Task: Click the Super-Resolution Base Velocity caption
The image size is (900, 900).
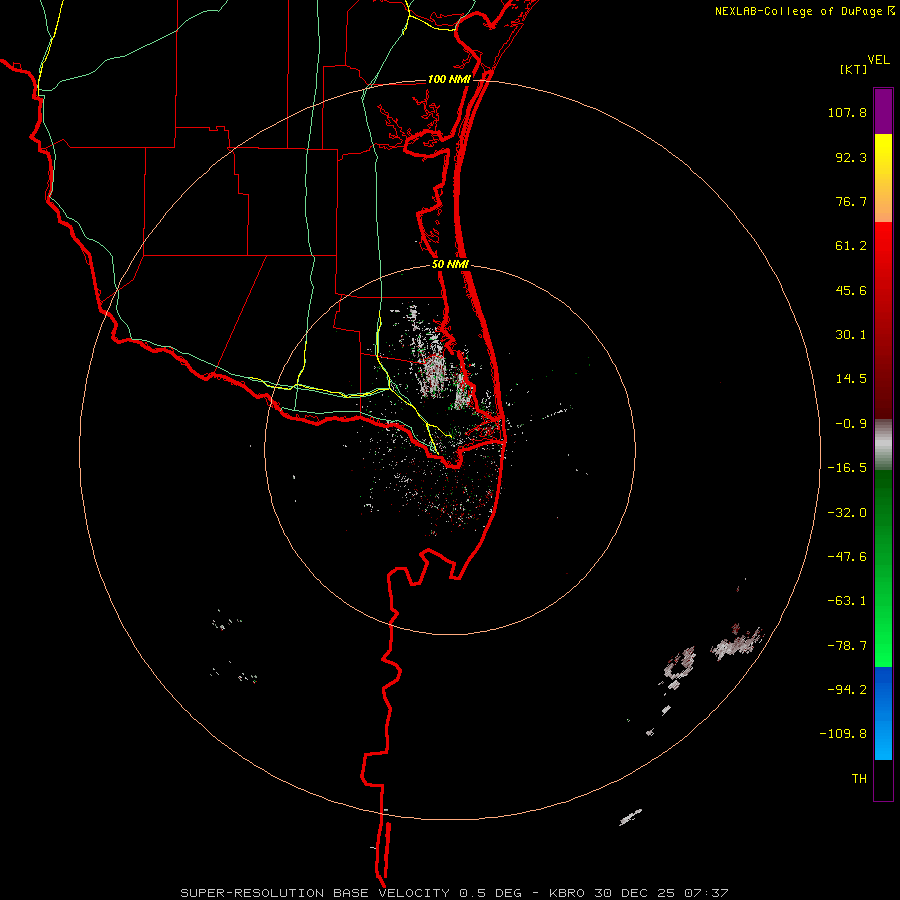Action: 454,893
